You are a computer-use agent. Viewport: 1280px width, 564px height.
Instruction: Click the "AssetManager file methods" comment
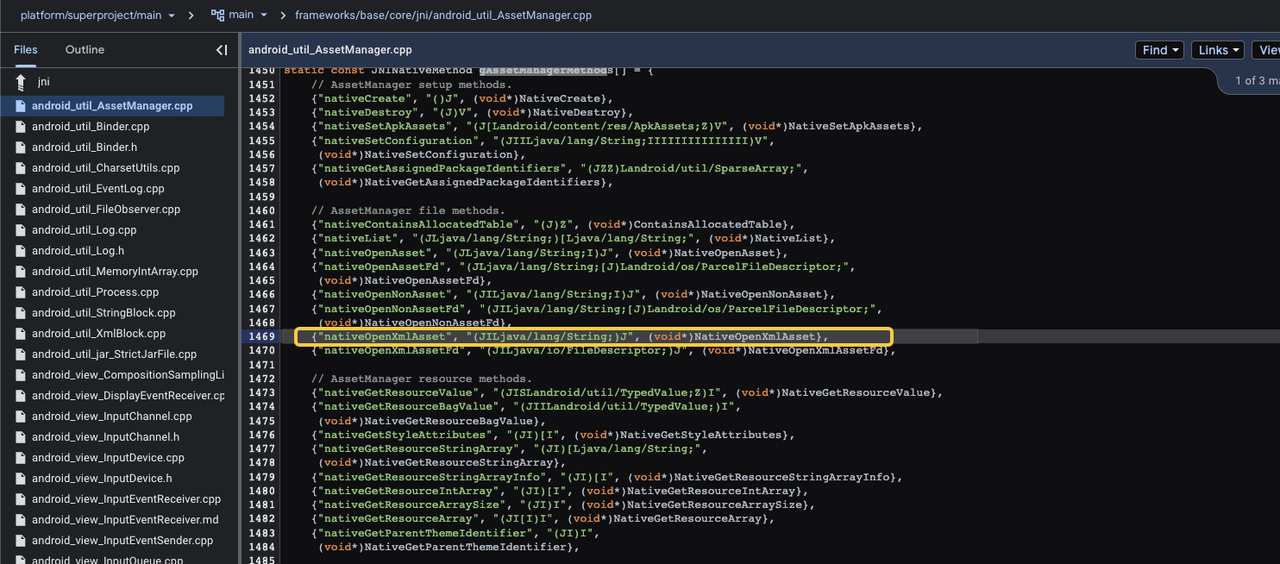click(408, 211)
